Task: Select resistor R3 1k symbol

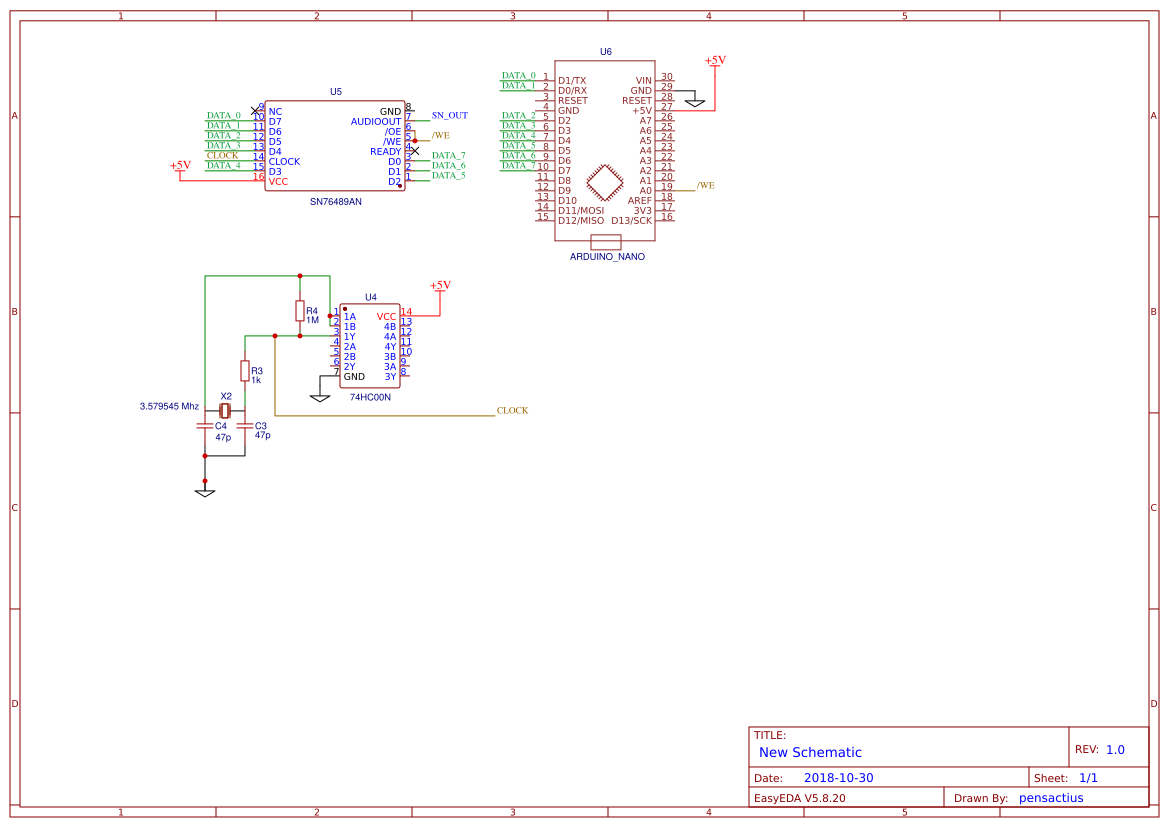Action: tap(244, 371)
